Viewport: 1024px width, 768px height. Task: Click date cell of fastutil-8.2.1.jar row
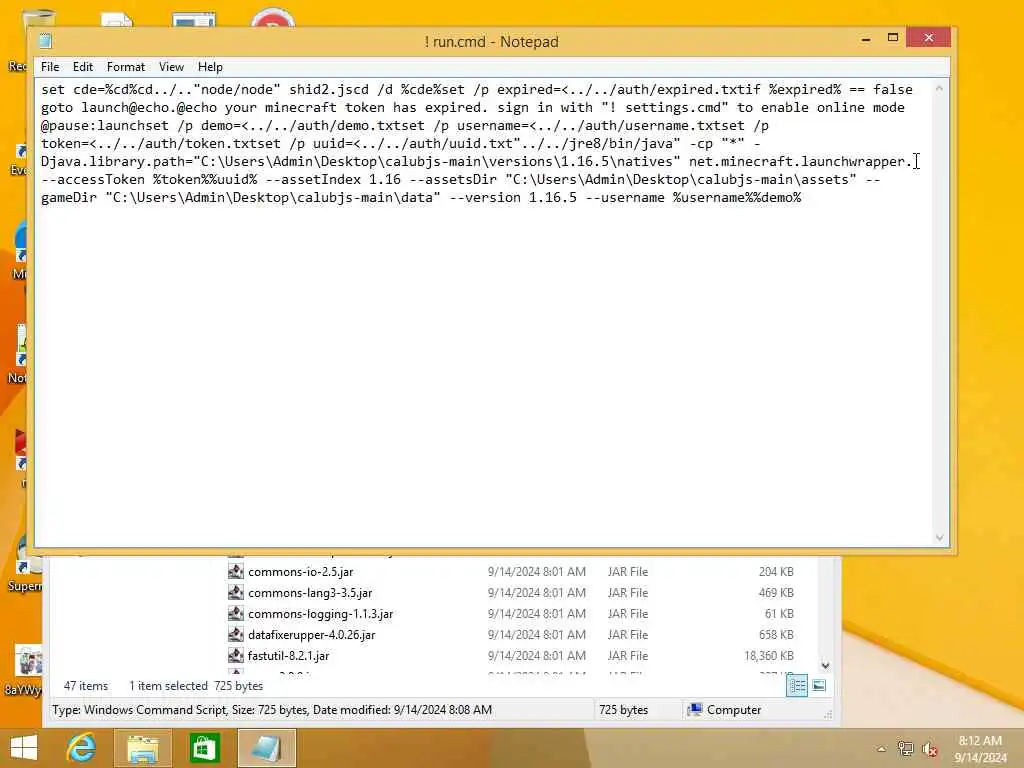click(536, 655)
